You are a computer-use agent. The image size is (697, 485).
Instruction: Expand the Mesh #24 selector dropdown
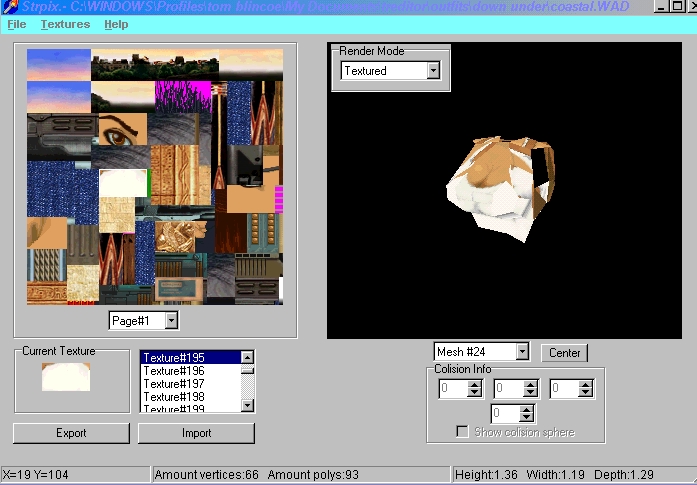click(521, 352)
